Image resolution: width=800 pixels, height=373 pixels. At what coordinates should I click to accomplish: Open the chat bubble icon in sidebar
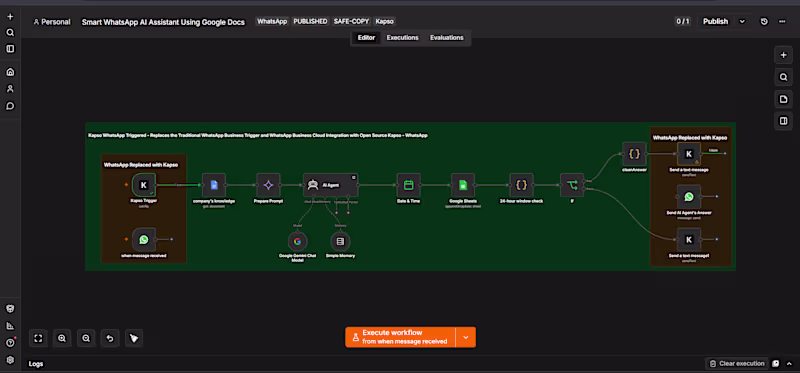pyautogui.click(x=10, y=106)
